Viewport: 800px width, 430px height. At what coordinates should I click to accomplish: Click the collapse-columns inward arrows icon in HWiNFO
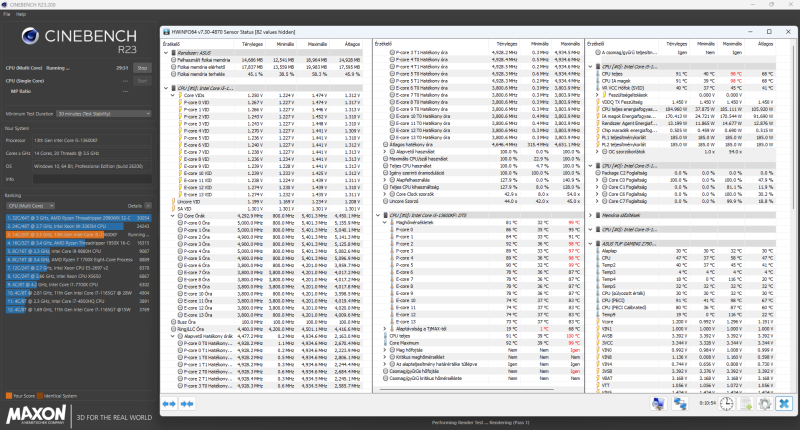pos(187,404)
